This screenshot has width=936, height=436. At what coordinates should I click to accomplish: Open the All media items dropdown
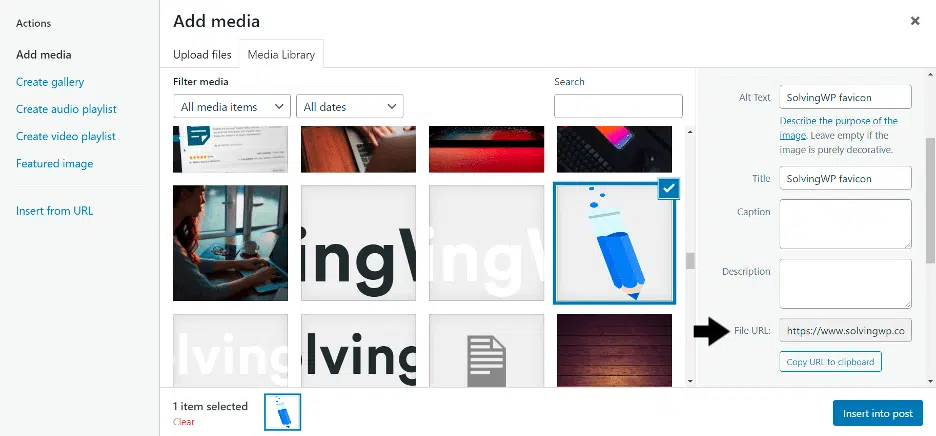(x=232, y=106)
